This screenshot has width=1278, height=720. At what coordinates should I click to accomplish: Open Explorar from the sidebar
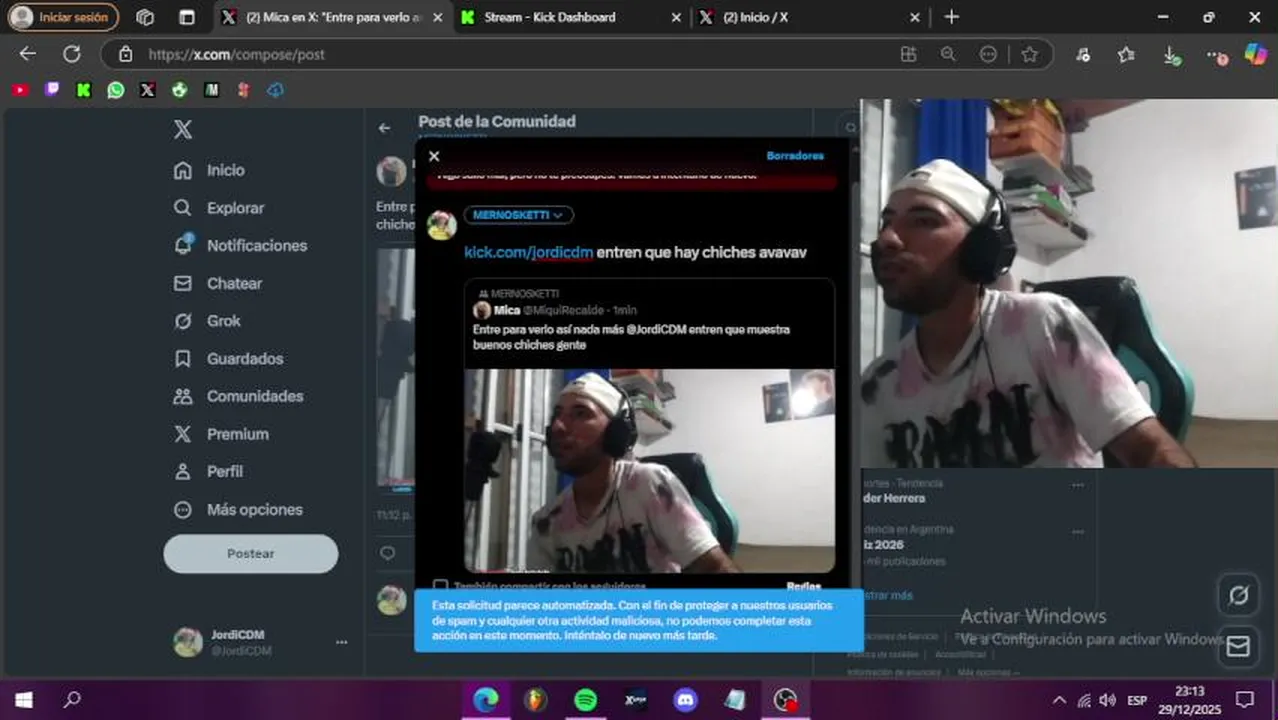click(x=219, y=208)
